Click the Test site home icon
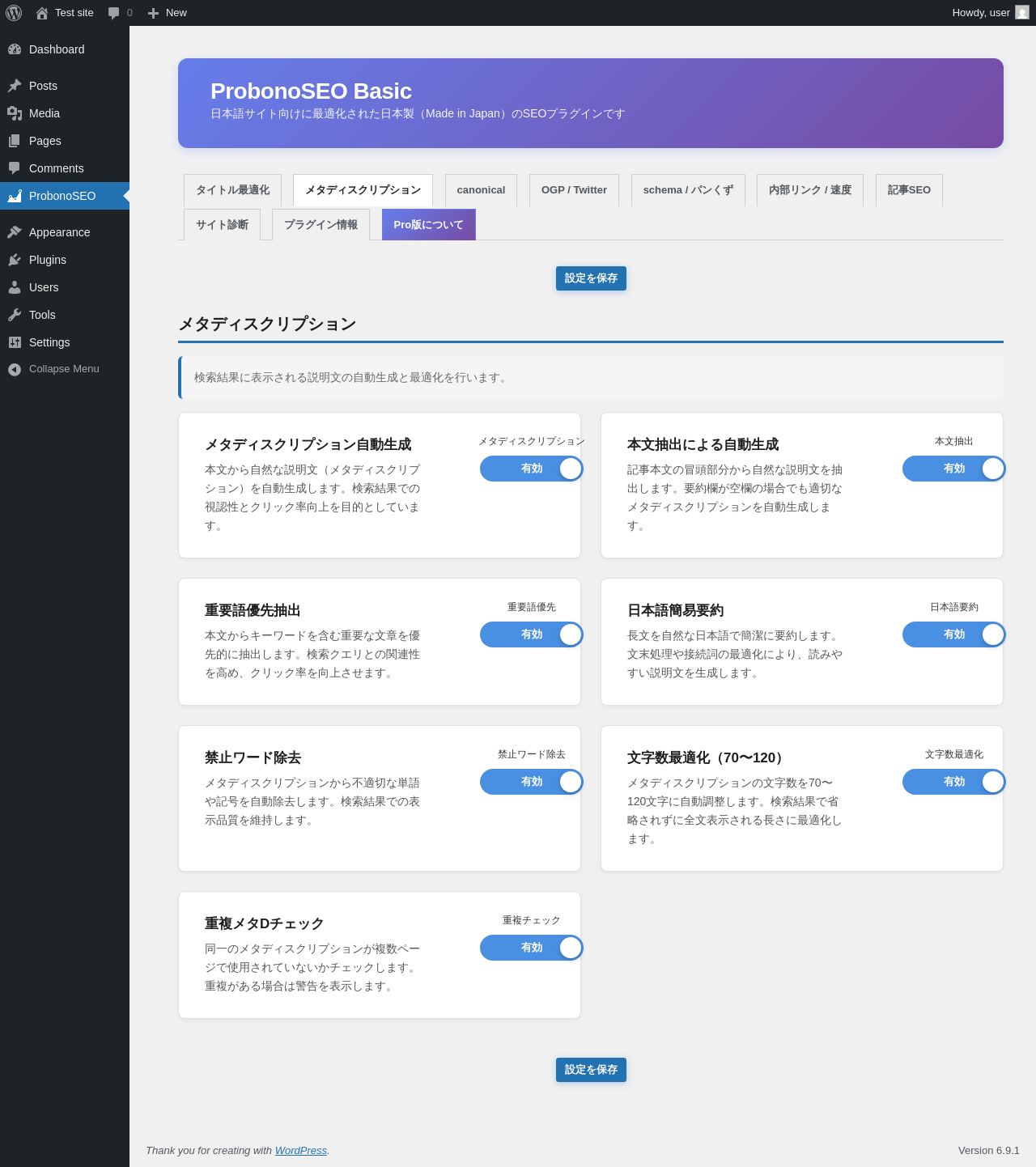Image resolution: width=1036 pixels, height=1167 pixels. [x=42, y=13]
